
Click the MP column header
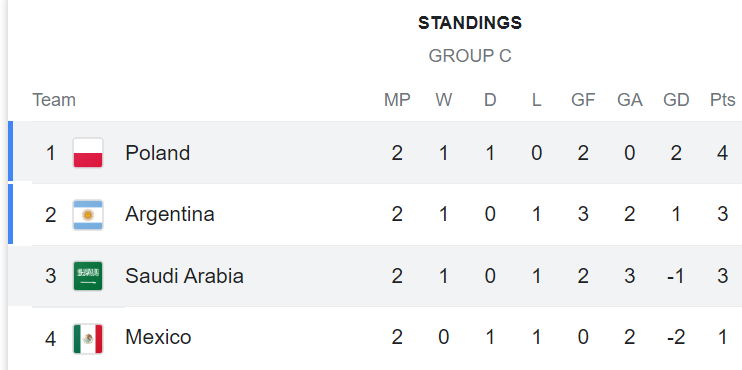click(397, 100)
